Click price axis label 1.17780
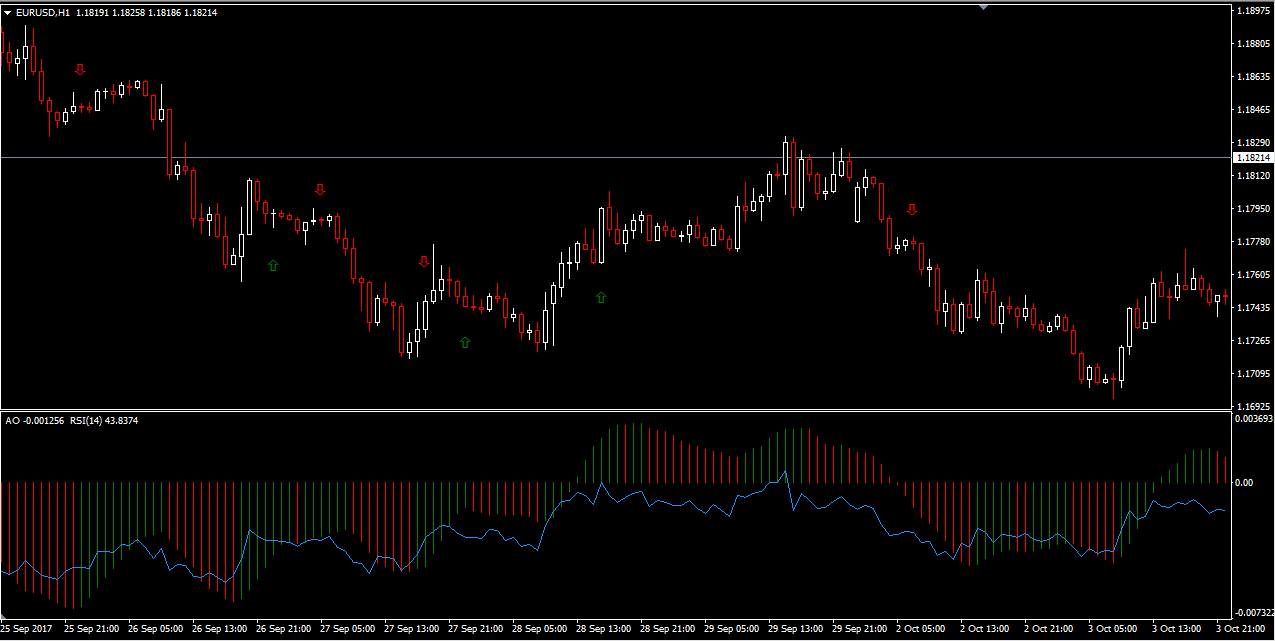This screenshot has height=641, width=1275. [x=1254, y=242]
